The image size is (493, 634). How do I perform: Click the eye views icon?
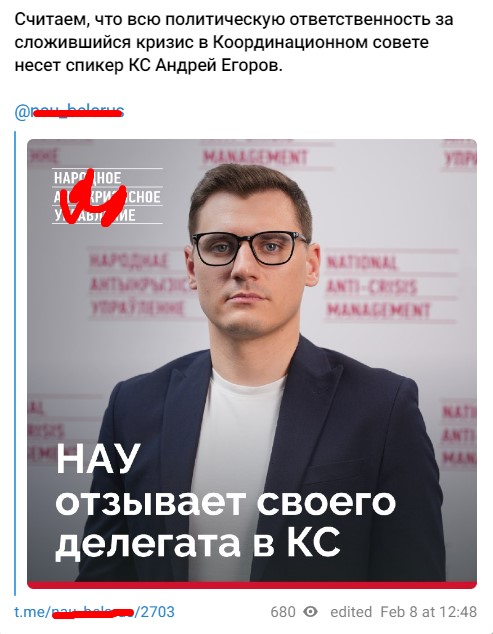pos(311,611)
